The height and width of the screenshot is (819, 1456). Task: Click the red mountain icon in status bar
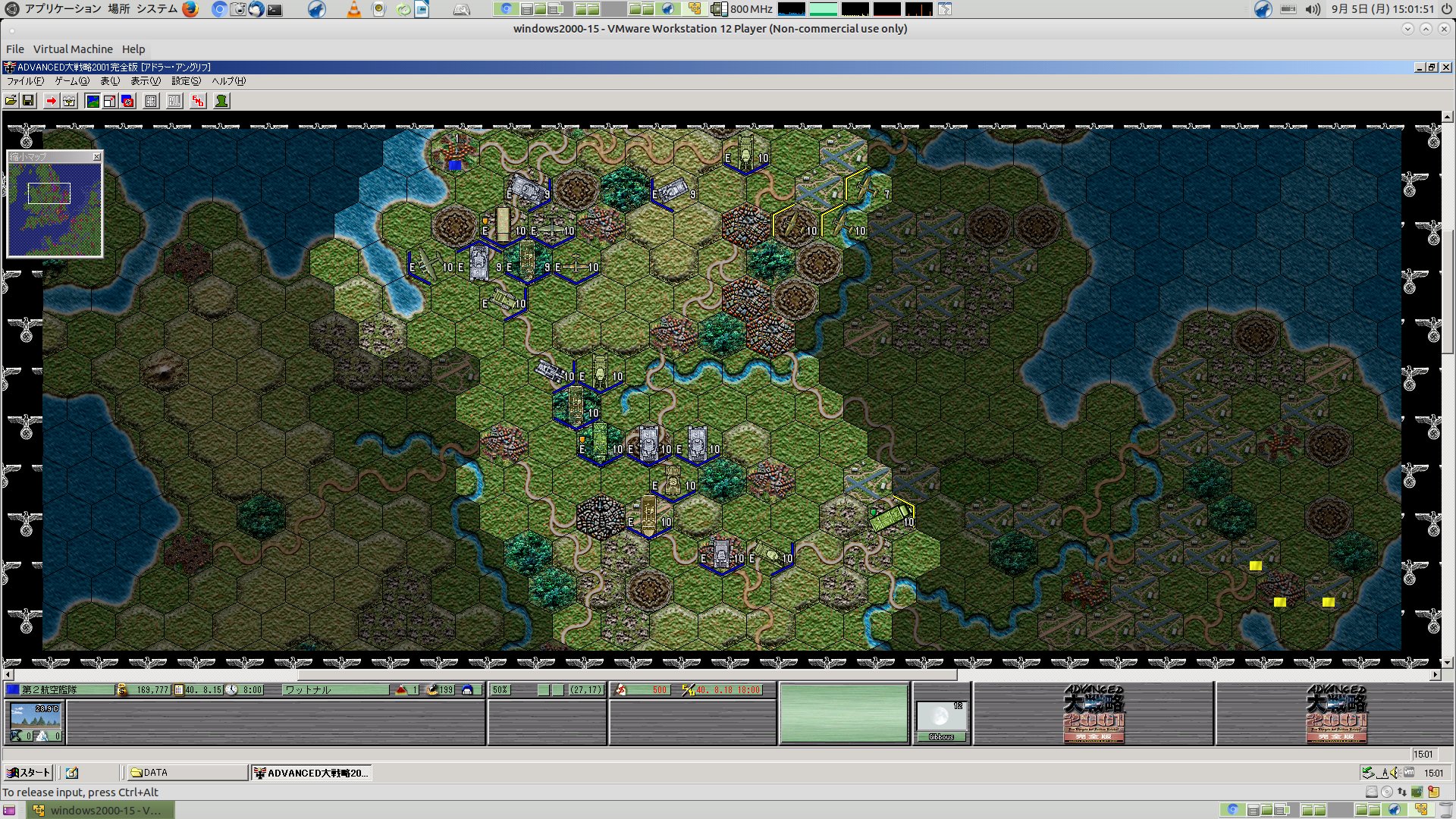(401, 690)
